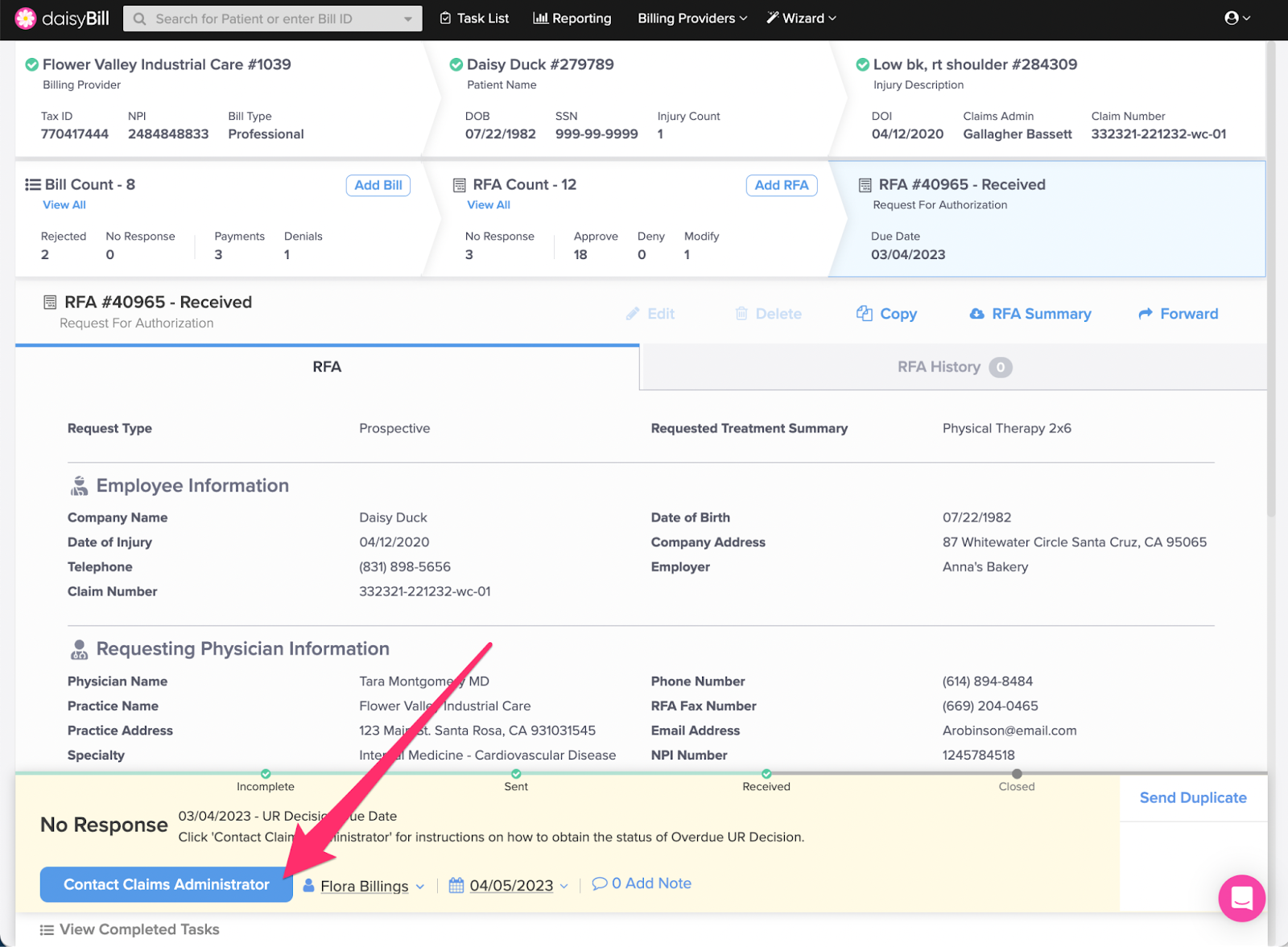Click the RFA Count form icon
The image size is (1288, 947).
460,185
